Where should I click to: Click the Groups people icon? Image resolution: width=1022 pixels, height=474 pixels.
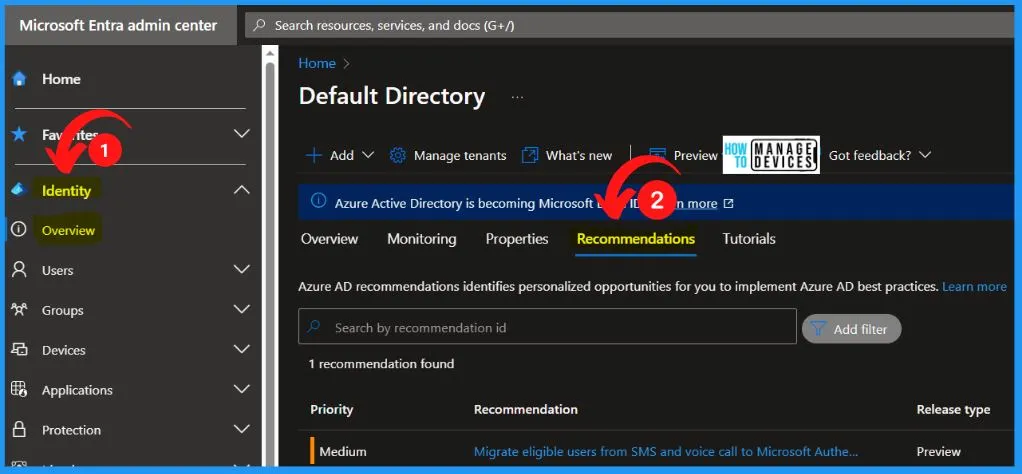click(20, 310)
